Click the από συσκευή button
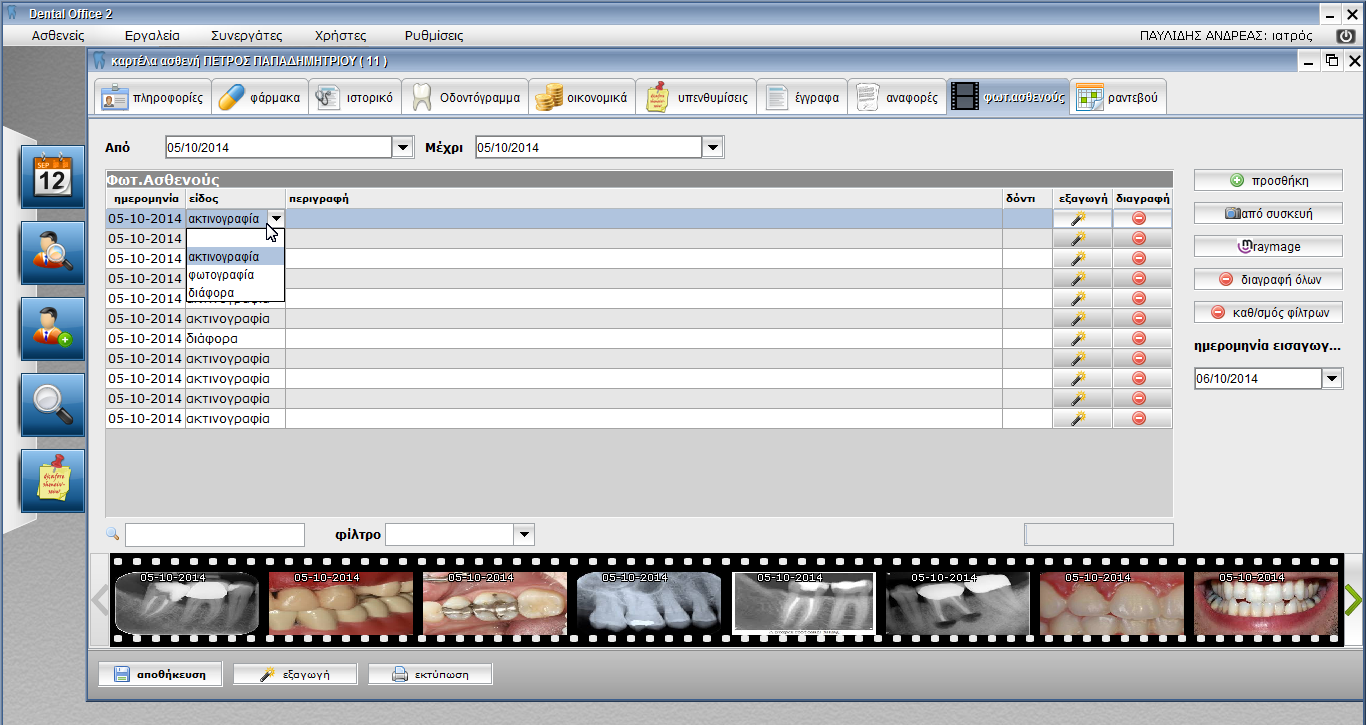1367x725 pixels. [x=1268, y=213]
